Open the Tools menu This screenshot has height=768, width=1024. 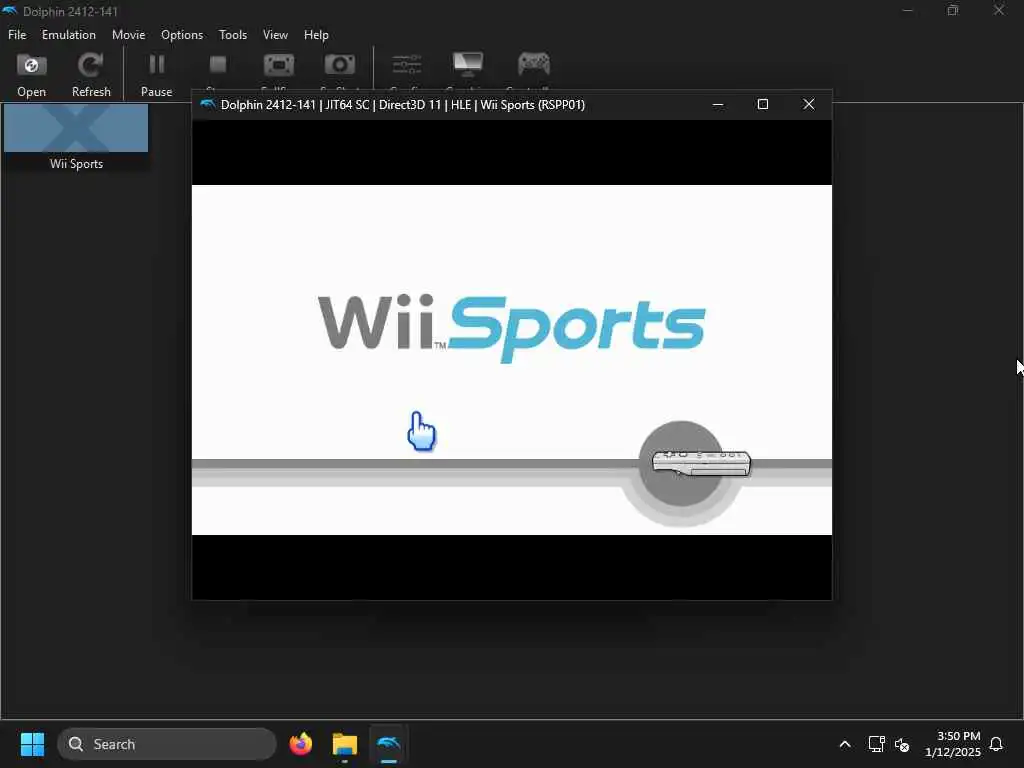pyautogui.click(x=232, y=35)
